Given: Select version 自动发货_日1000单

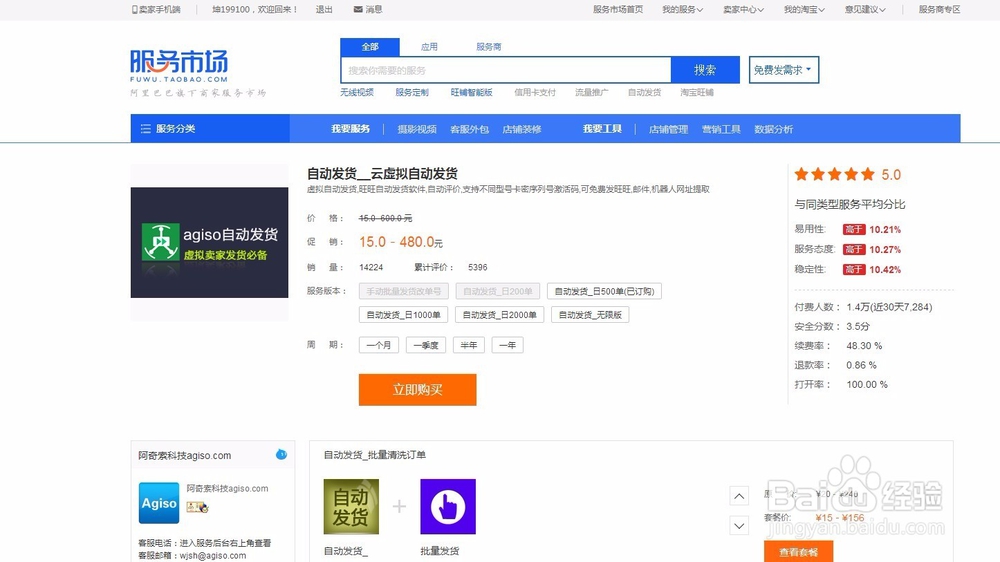Looking at the screenshot, I should (404, 314).
